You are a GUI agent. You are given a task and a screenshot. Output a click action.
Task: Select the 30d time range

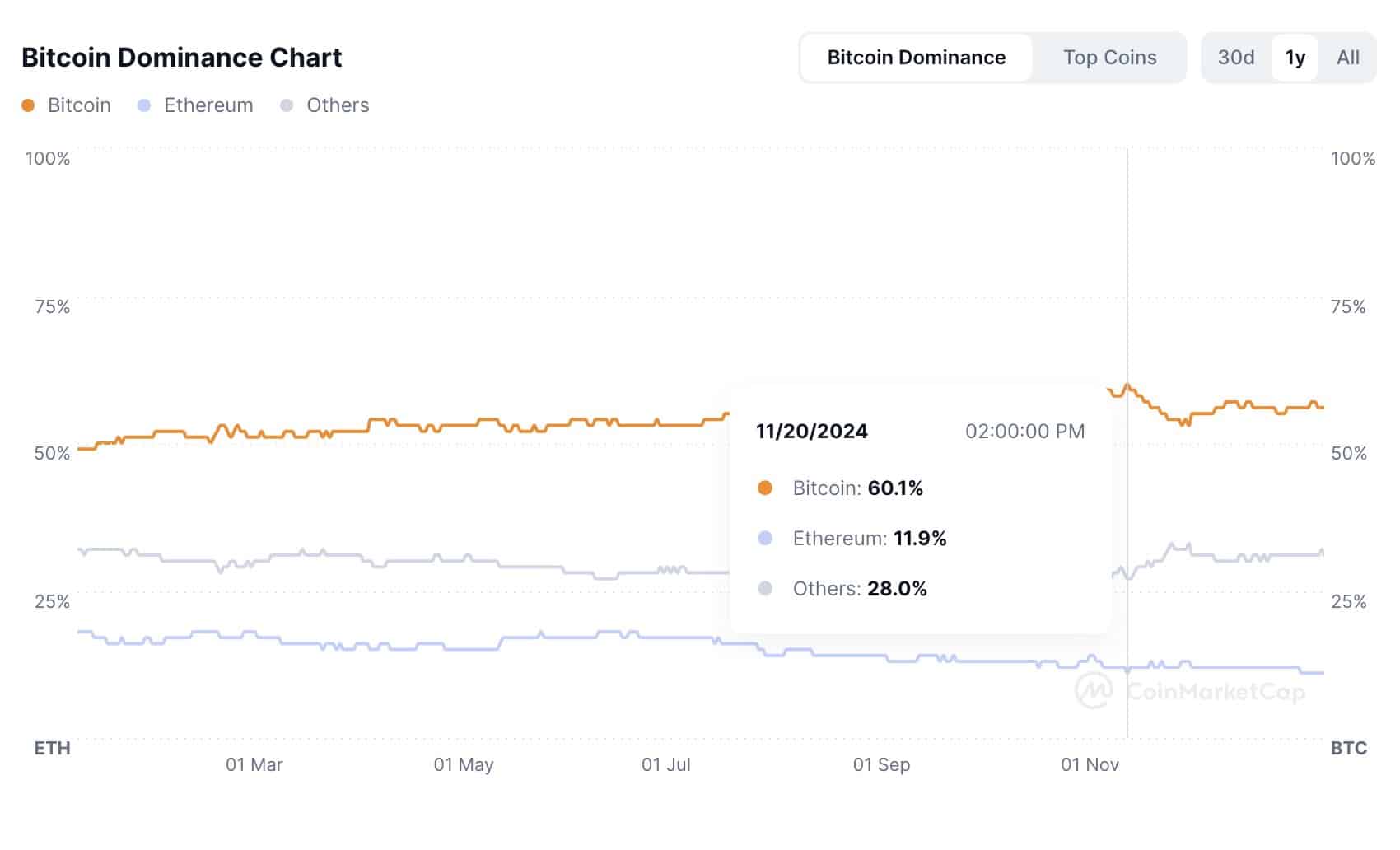coord(1234,57)
